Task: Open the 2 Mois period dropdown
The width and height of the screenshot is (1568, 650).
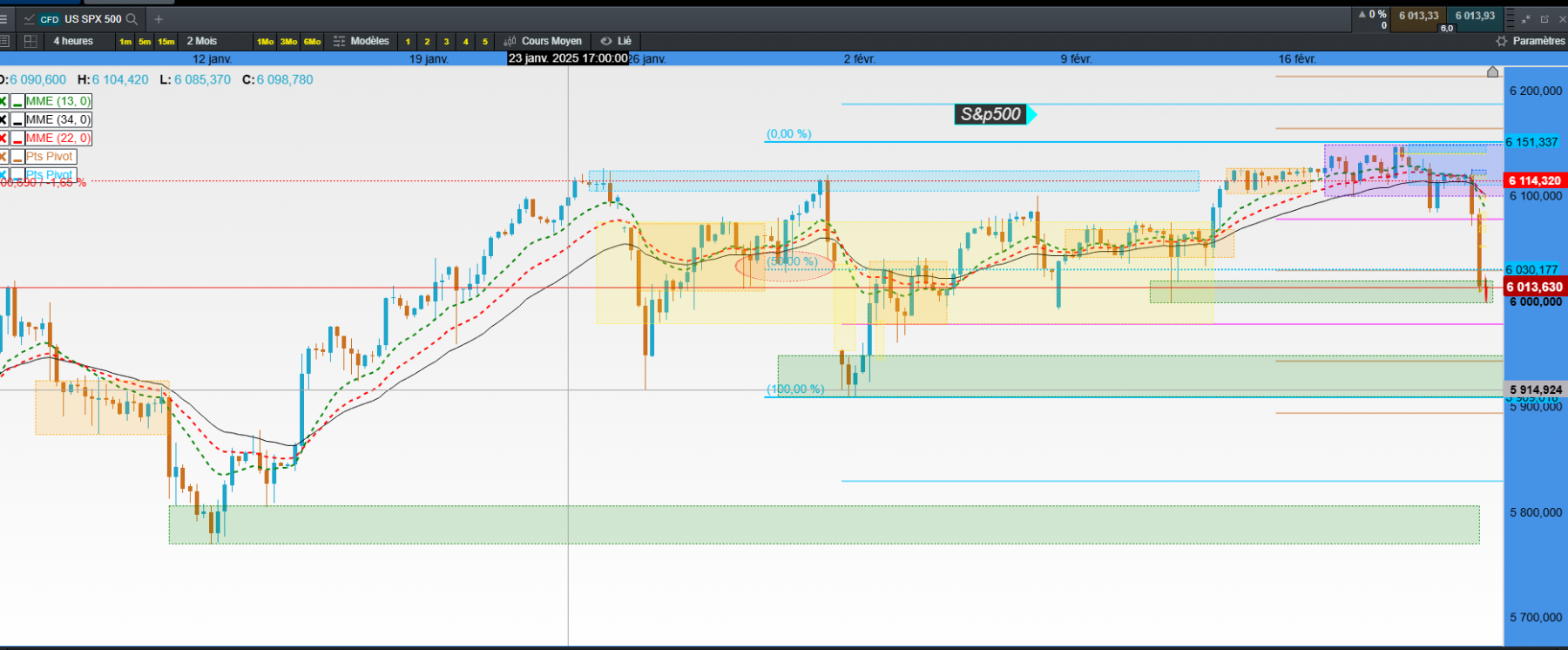Action: coord(202,41)
